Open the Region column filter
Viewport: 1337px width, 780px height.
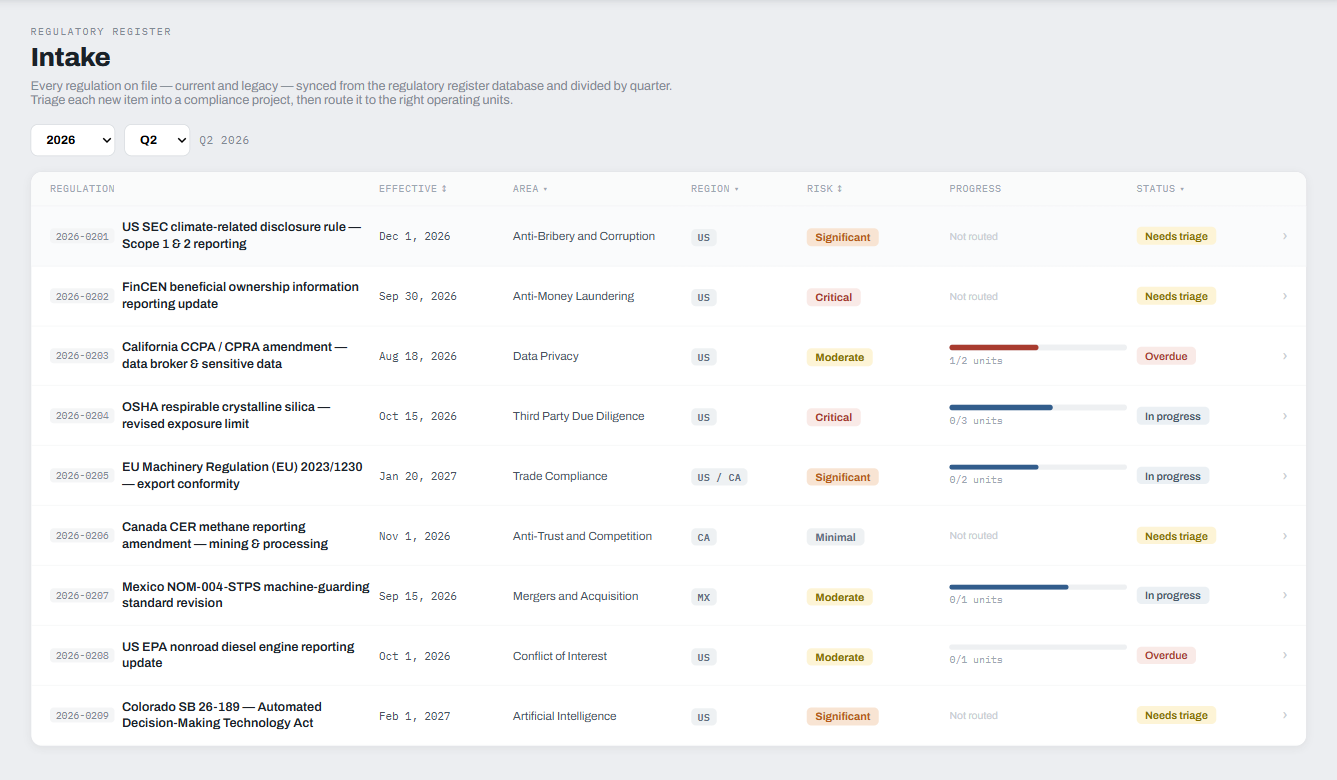[x=737, y=189]
